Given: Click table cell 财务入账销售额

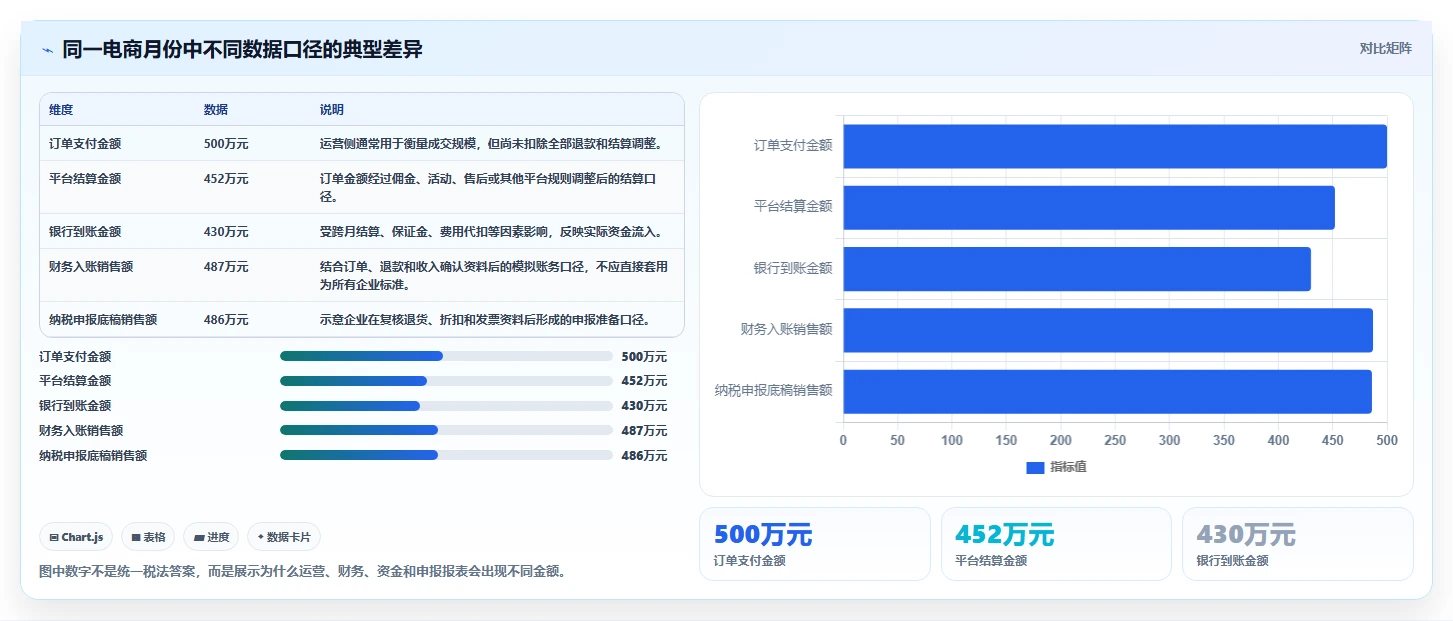Looking at the screenshot, I should coord(91,267).
